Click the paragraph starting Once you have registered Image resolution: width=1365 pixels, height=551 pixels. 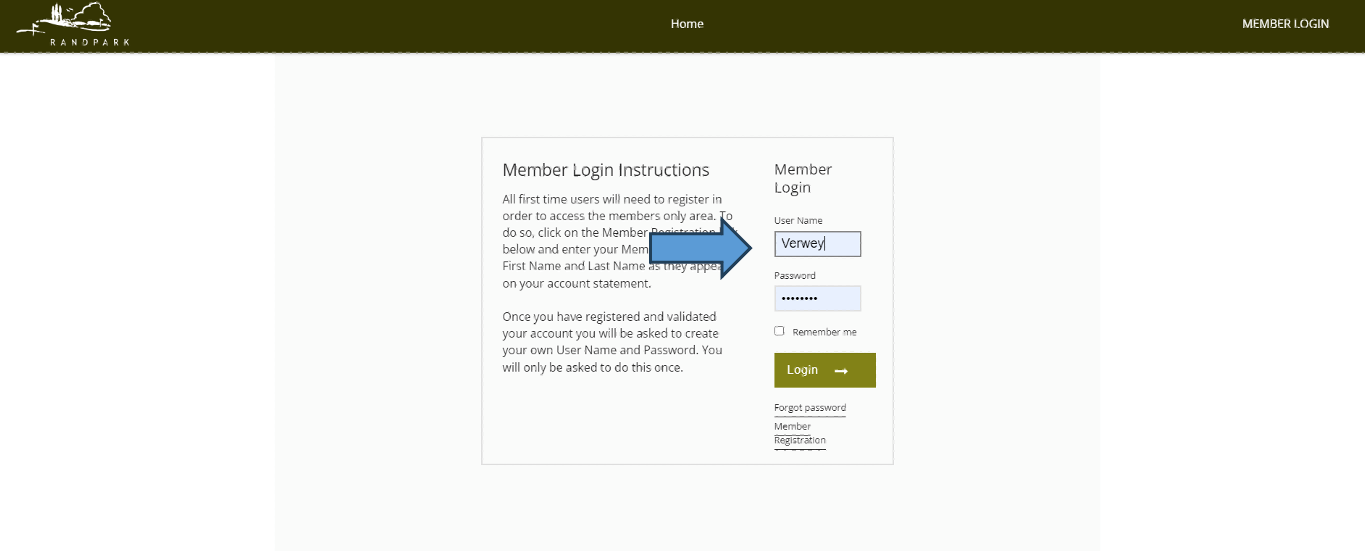[x=612, y=342]
